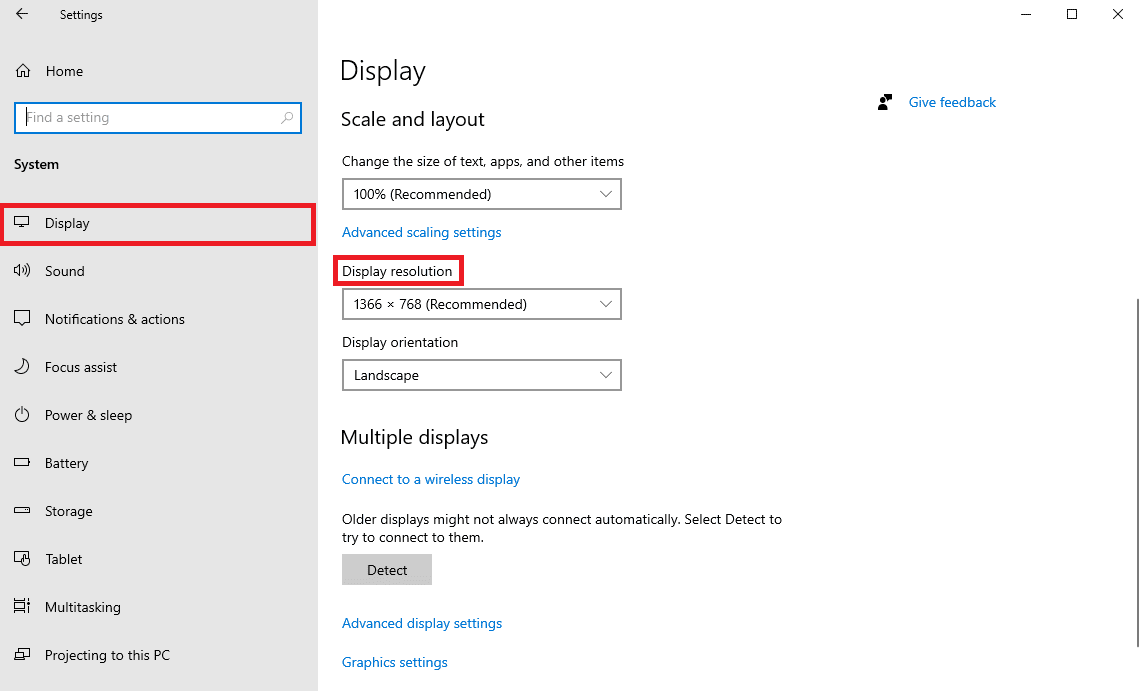
Task: Click the System section label
Action: point(36,165)
